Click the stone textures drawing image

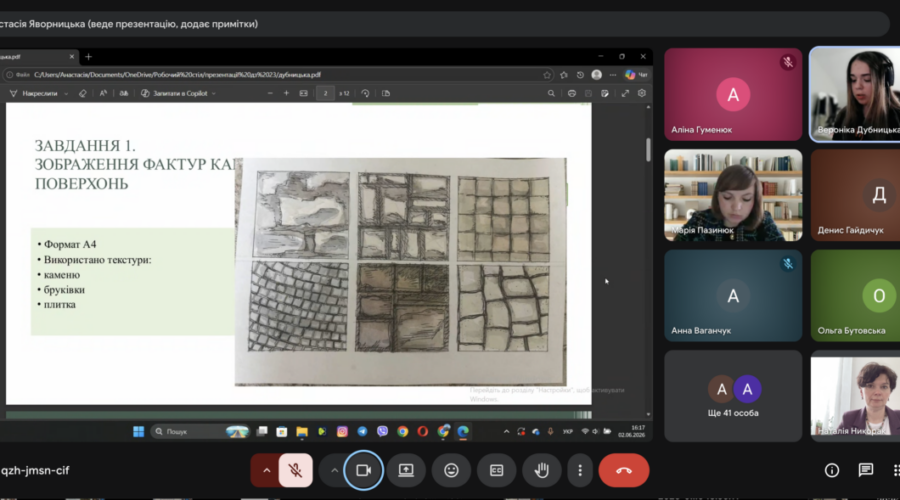pyautogui.click(x=401, y=272)
